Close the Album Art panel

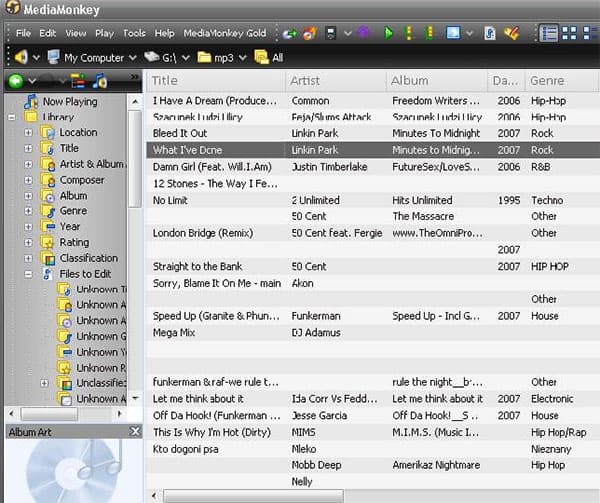[135, 432]
